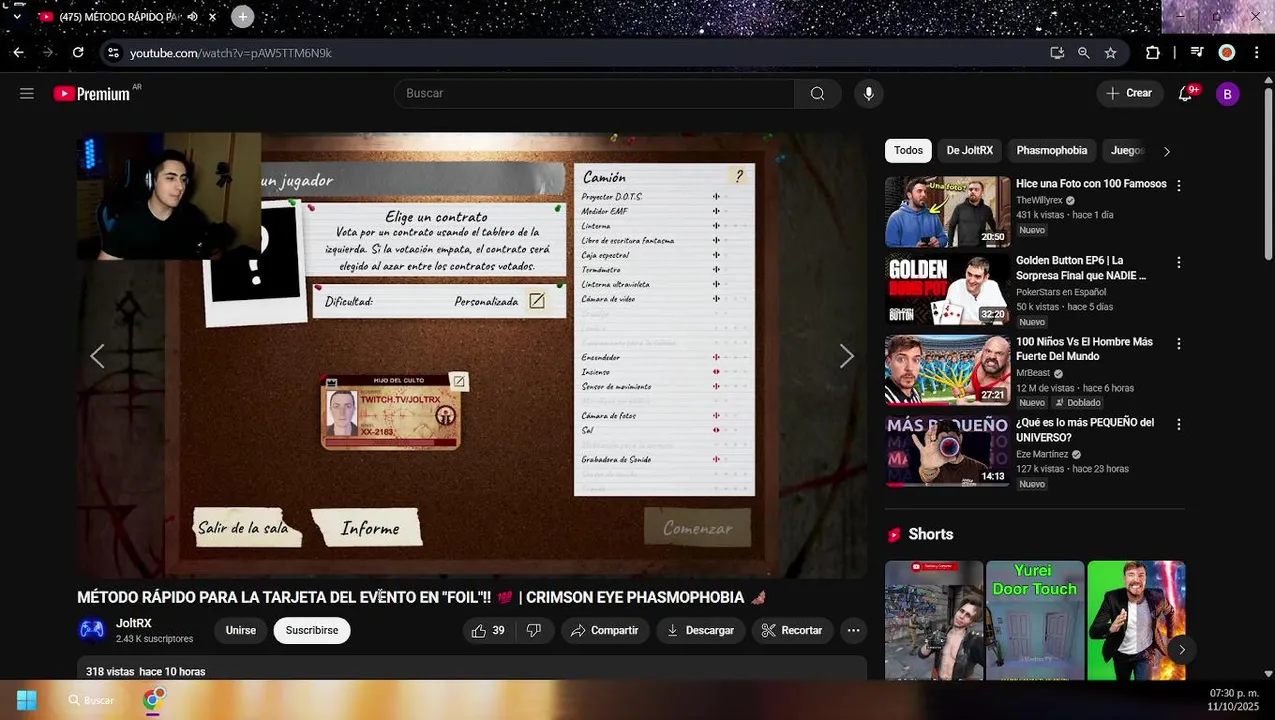Image resolution: width=1275 pixels, height=720 pixels.
Task: Select the Juegos filter chip
Action: click(x=1127, y=151)
